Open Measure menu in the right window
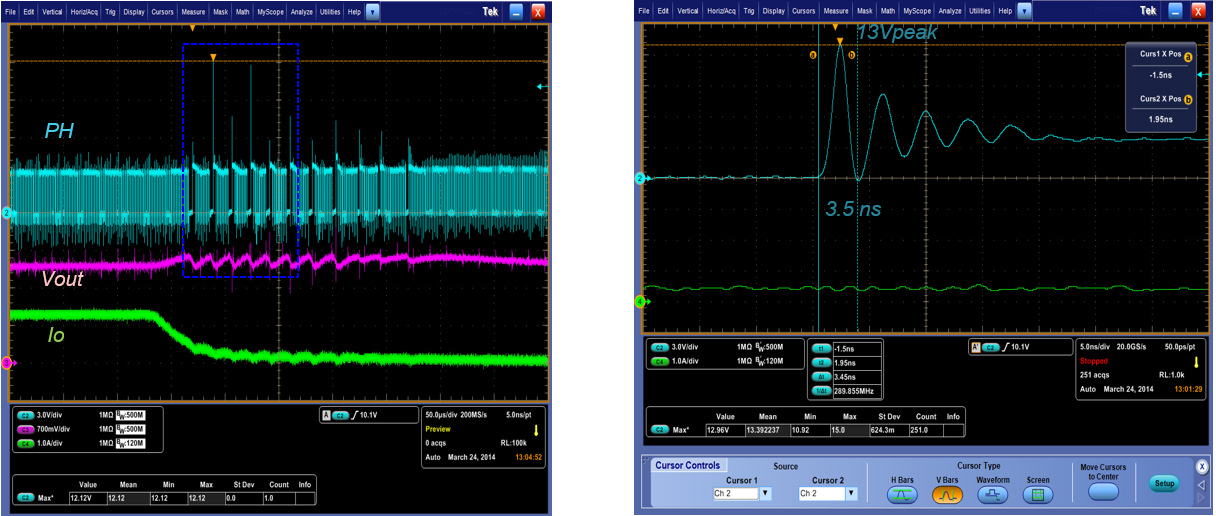This screenshot has height=516, width=1216. [x=835, y=11]
